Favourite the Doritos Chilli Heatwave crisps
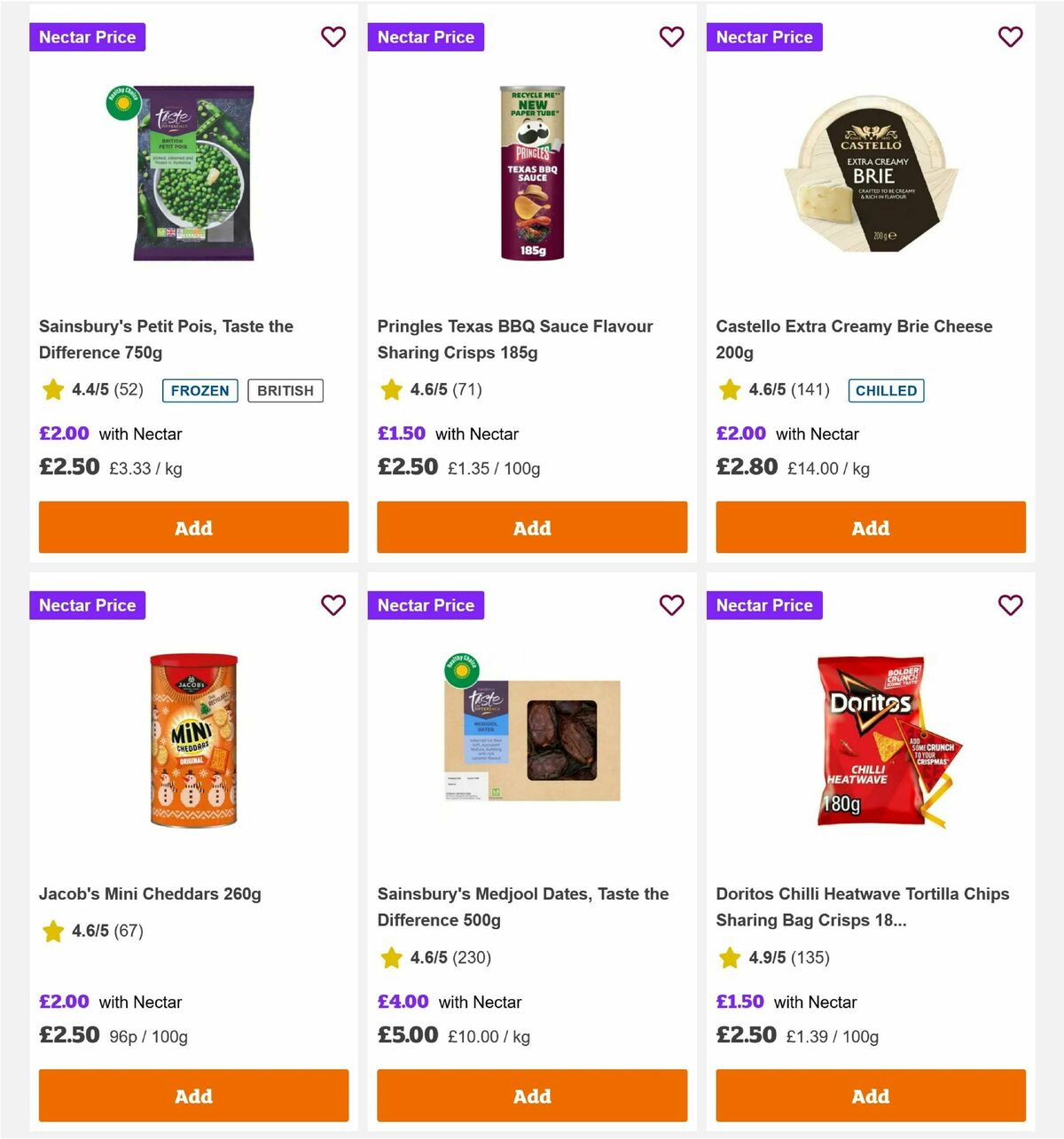The height and width of the screenshot is (1139, 1064). point(1011,605)
